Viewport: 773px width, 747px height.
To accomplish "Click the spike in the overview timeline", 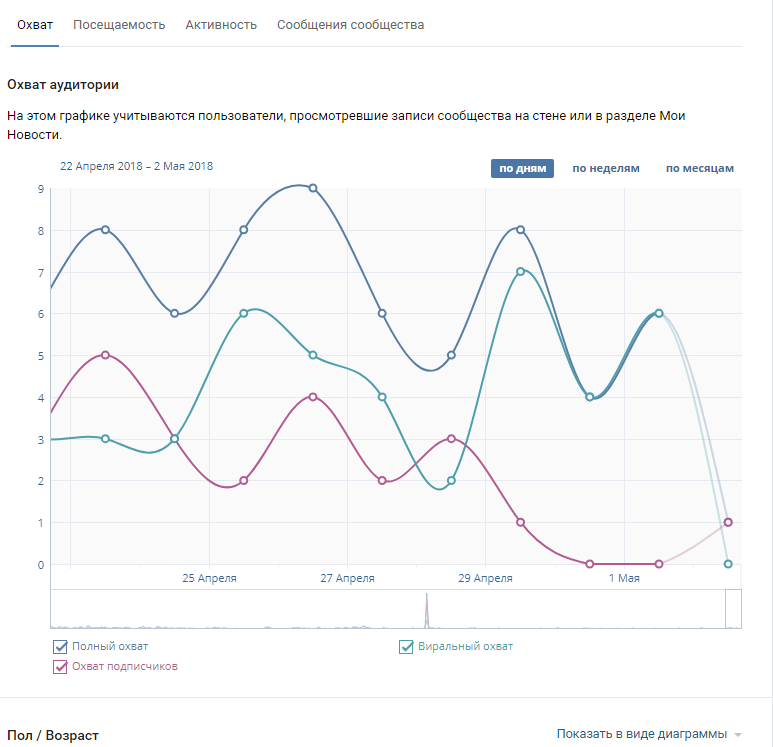I will pyautogui.click(x=427, y=608).
